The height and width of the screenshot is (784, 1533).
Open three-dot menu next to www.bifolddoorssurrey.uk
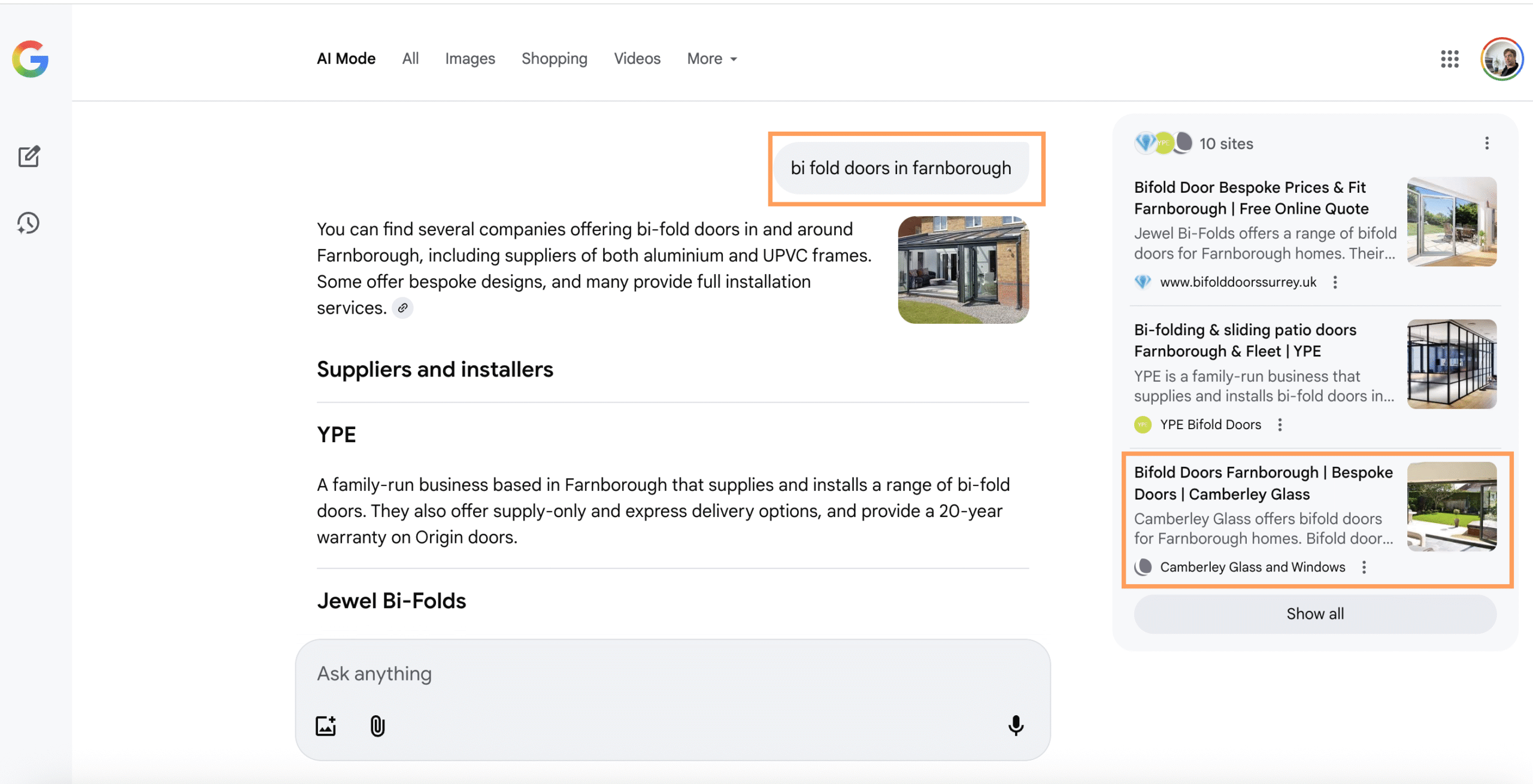[x=1335, y=282]
